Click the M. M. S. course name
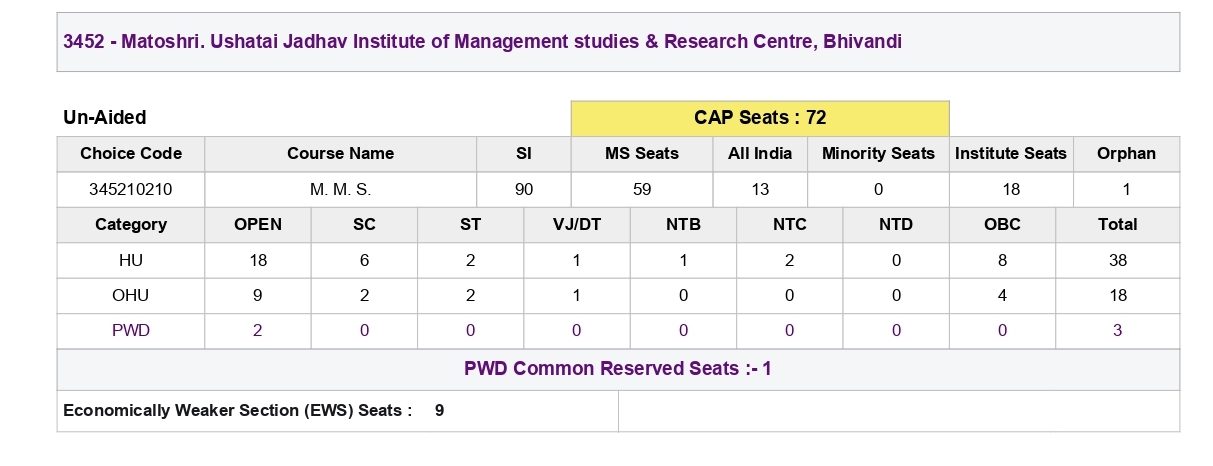This screenshot has height=466, width=1213. [x=341, y=189]
